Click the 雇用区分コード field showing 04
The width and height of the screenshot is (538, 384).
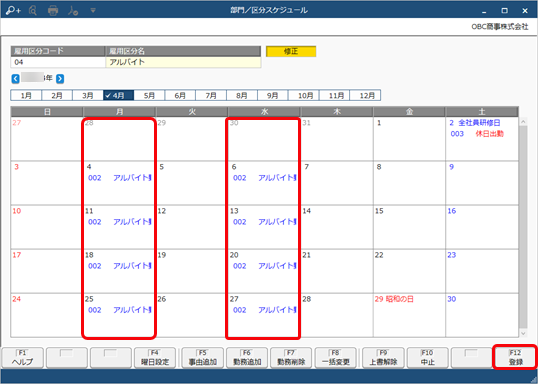click(x=58, y=62)
